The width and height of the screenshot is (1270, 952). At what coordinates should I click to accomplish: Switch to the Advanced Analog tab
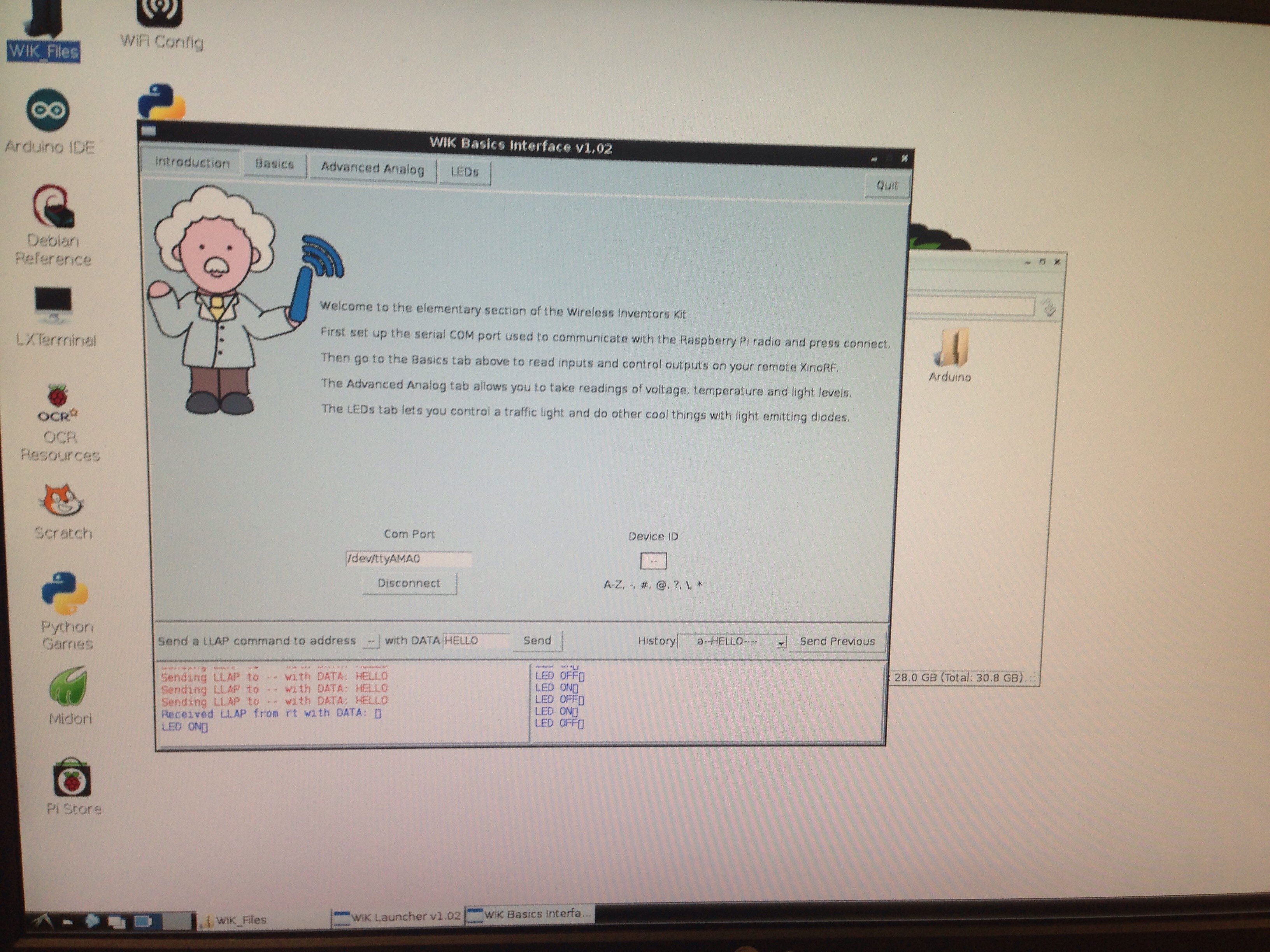click(x=372, y=169)
